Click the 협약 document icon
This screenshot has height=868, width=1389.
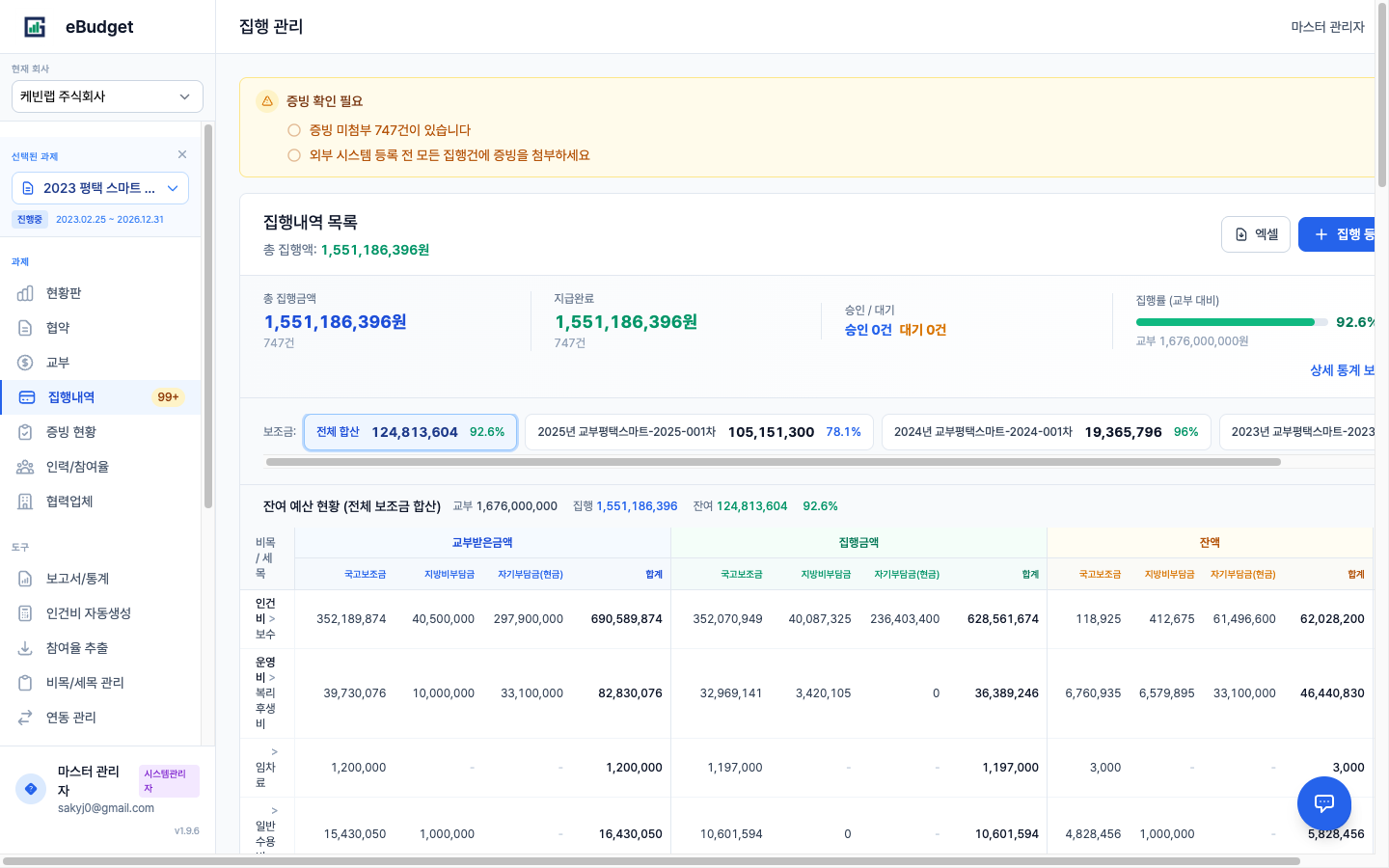pyautogui.click(x=26, y=328)
